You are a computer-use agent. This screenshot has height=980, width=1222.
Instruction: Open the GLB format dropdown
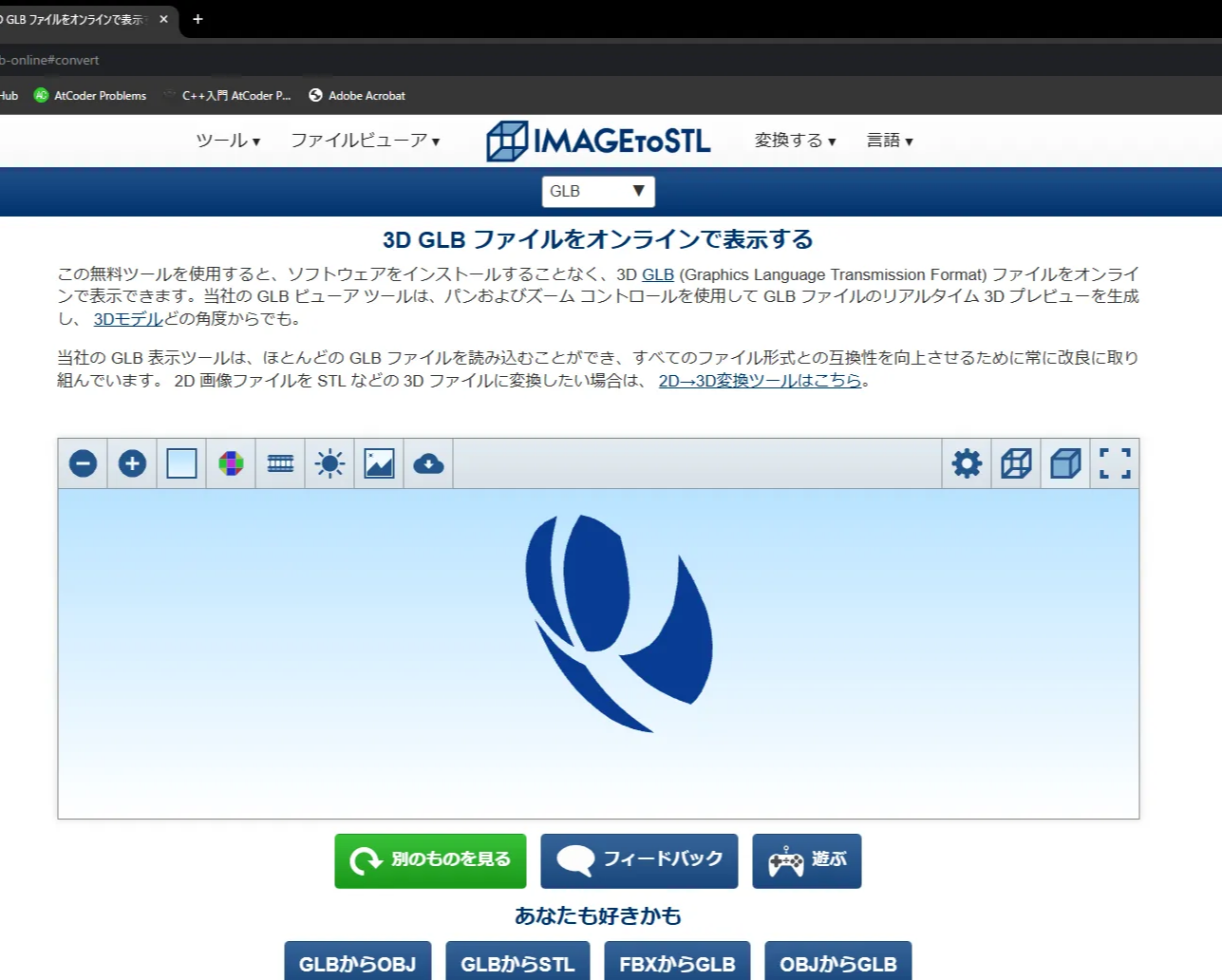(x=597, y=192)
